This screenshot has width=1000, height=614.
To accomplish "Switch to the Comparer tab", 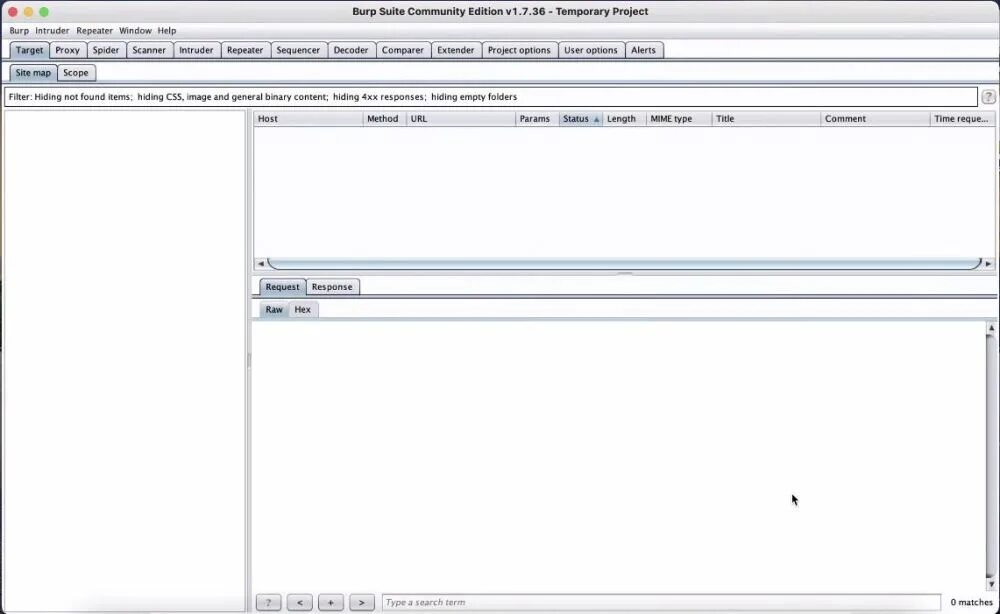I will 402,50.
